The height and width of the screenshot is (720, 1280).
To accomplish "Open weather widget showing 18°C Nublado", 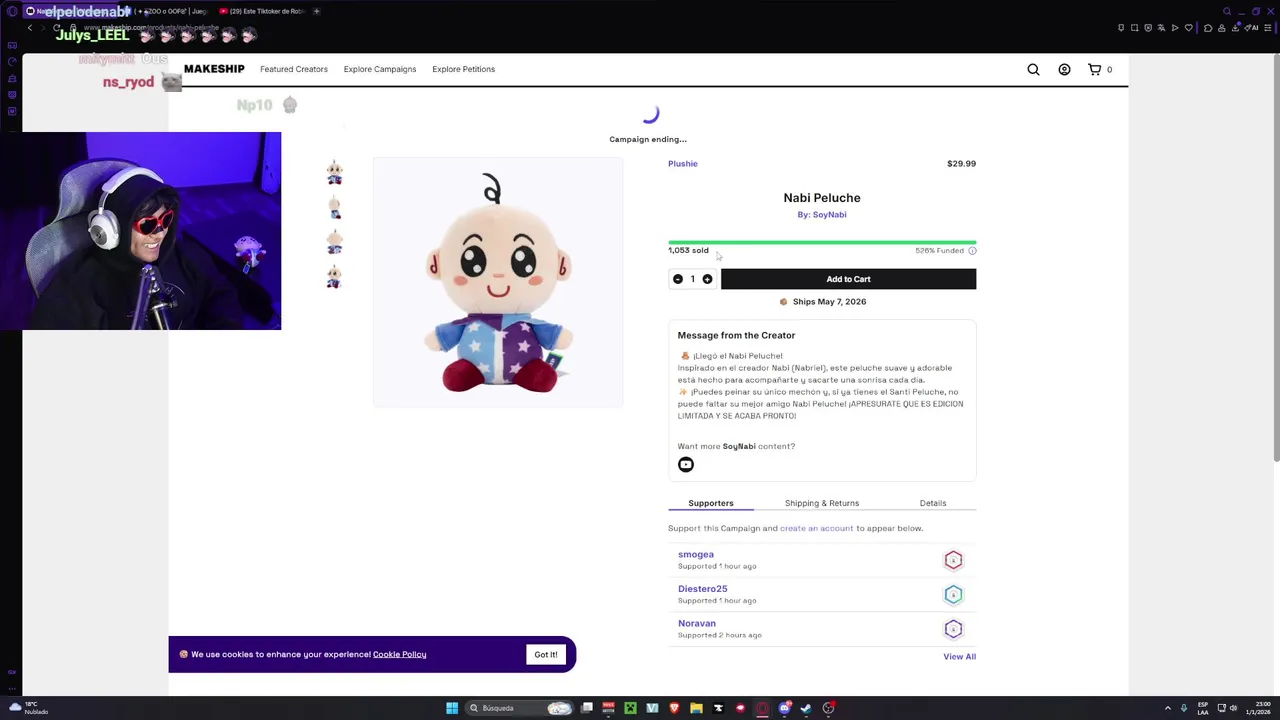I will 28,708.
